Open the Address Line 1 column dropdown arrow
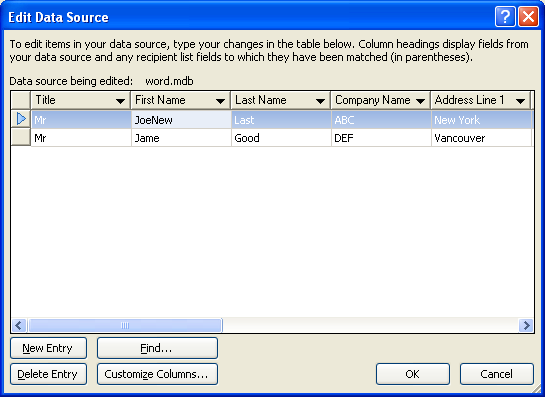 [520, 101]
